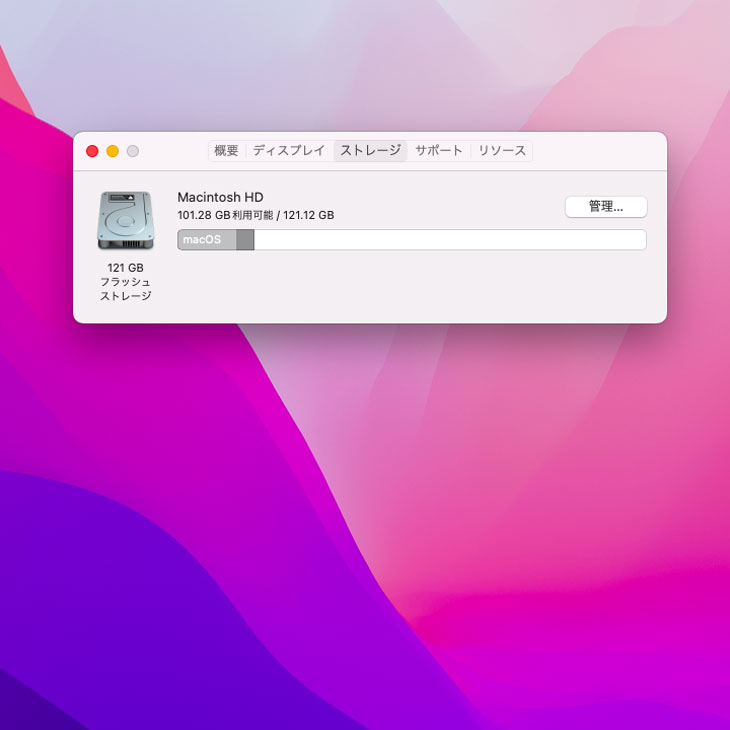The image size is (730, 730).
Task: Minimize the window with the yellow button
Action: [x=113, y=151]
